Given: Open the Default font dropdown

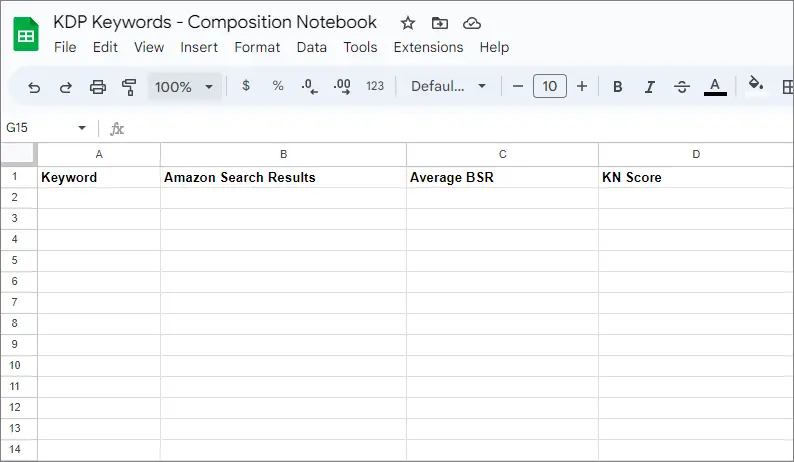Looking at the screenshot, I should coord(449,86).
